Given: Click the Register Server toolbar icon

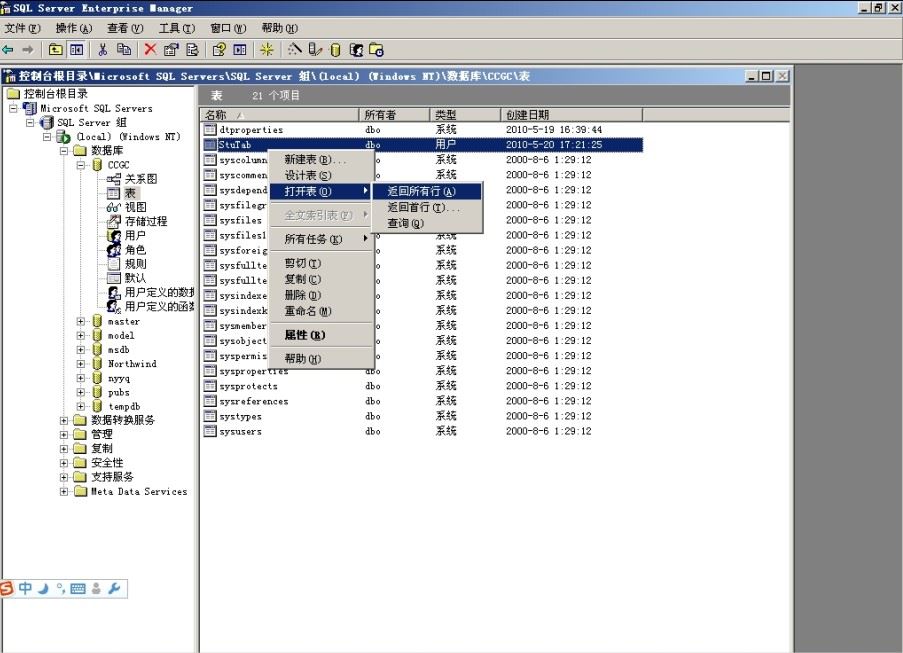Looking at the screenshot, I should (314, 50).
